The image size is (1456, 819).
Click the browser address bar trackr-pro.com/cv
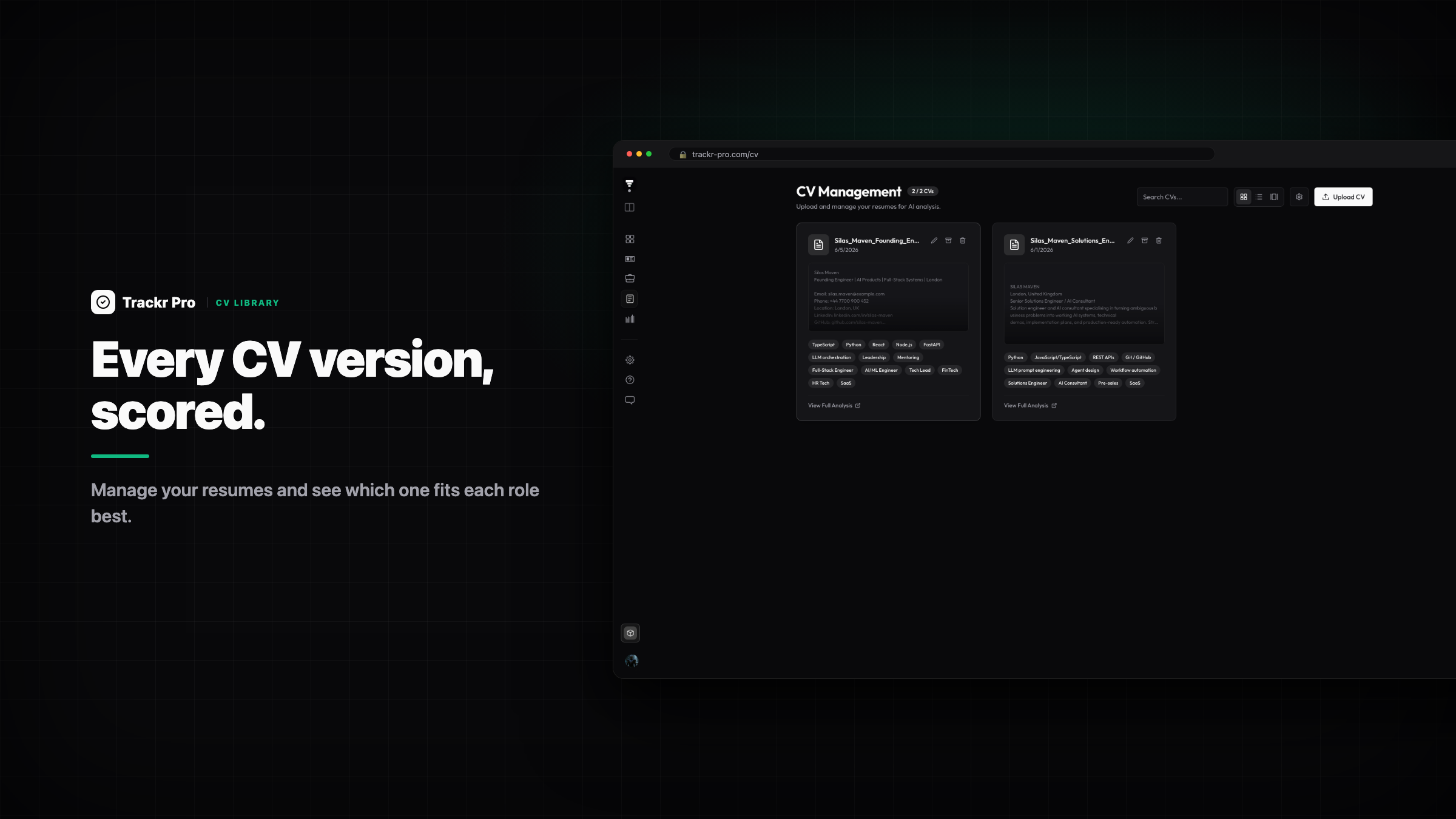[x=942, y=154]
